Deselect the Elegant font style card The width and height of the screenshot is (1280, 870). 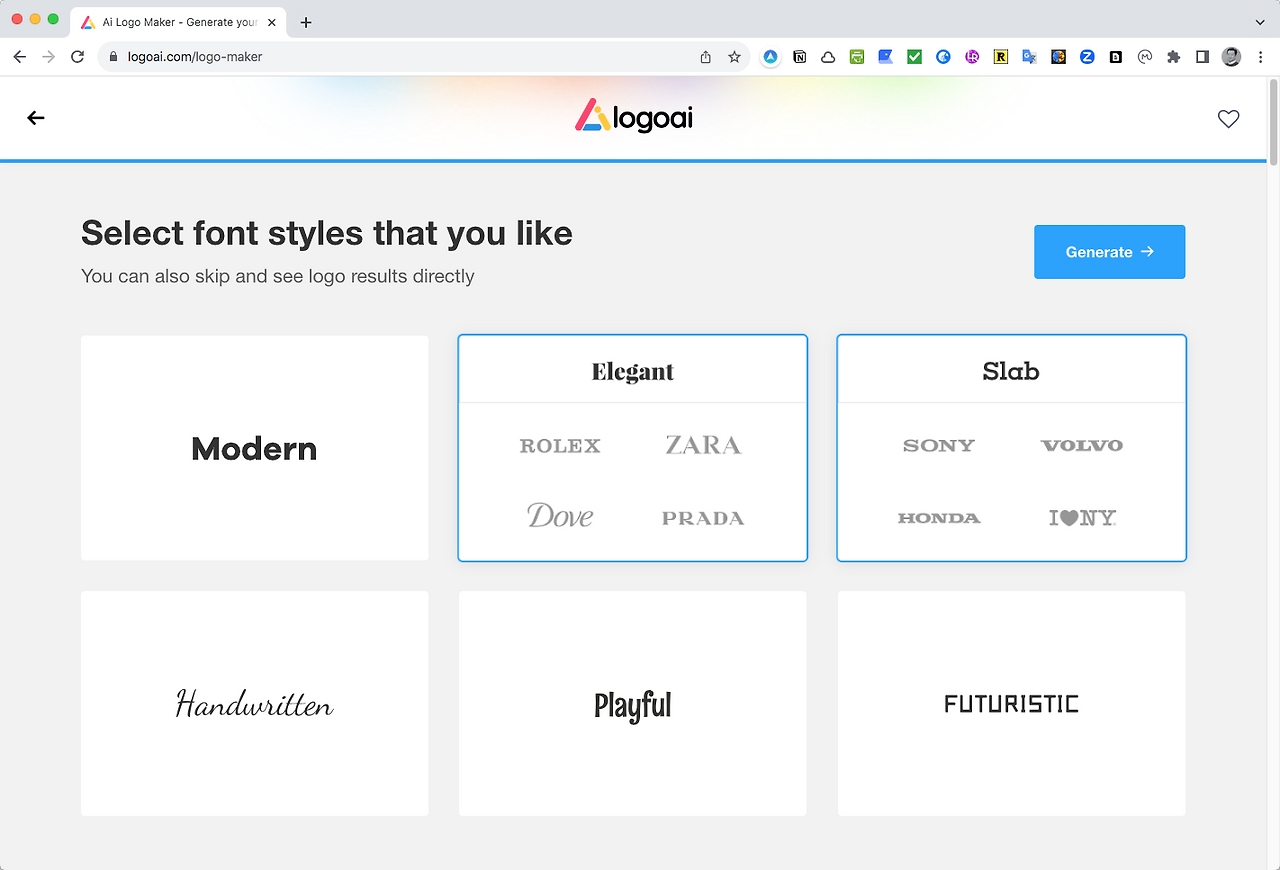[x=633, y=448]
